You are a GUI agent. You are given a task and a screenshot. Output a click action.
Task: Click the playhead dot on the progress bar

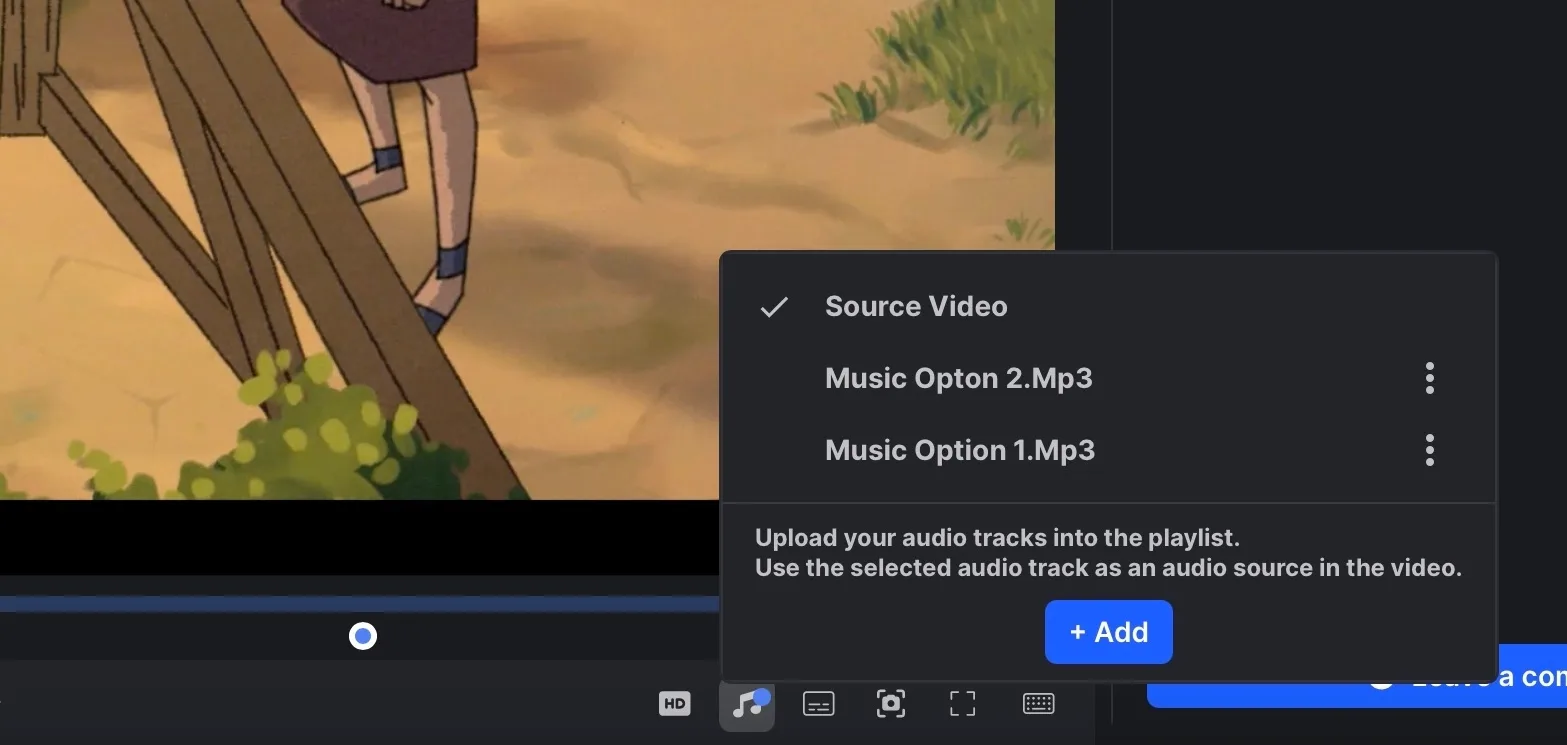(363, 636)
